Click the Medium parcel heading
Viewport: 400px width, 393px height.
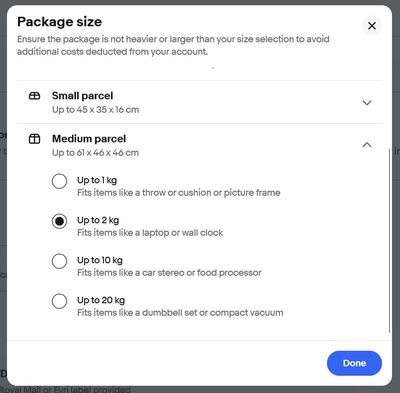pyautogui.click(x=89, y=138)
